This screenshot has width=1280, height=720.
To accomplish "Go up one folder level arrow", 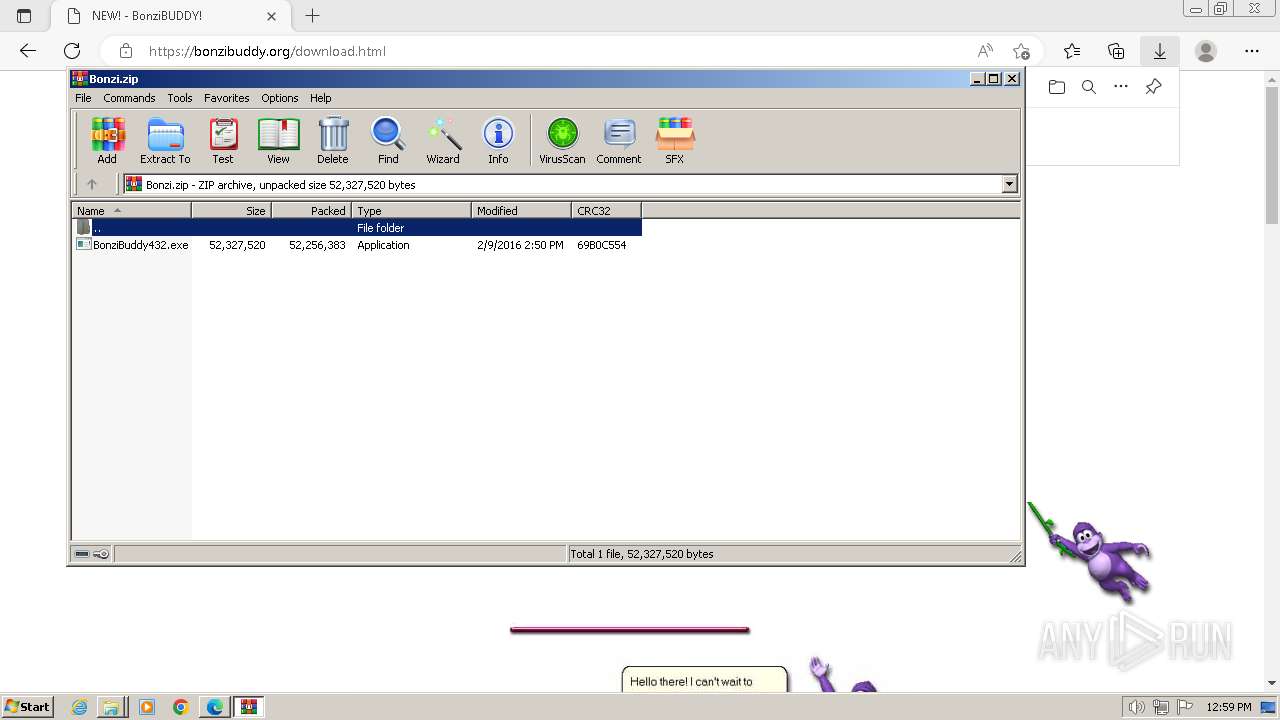I will [x=92, y=184].
